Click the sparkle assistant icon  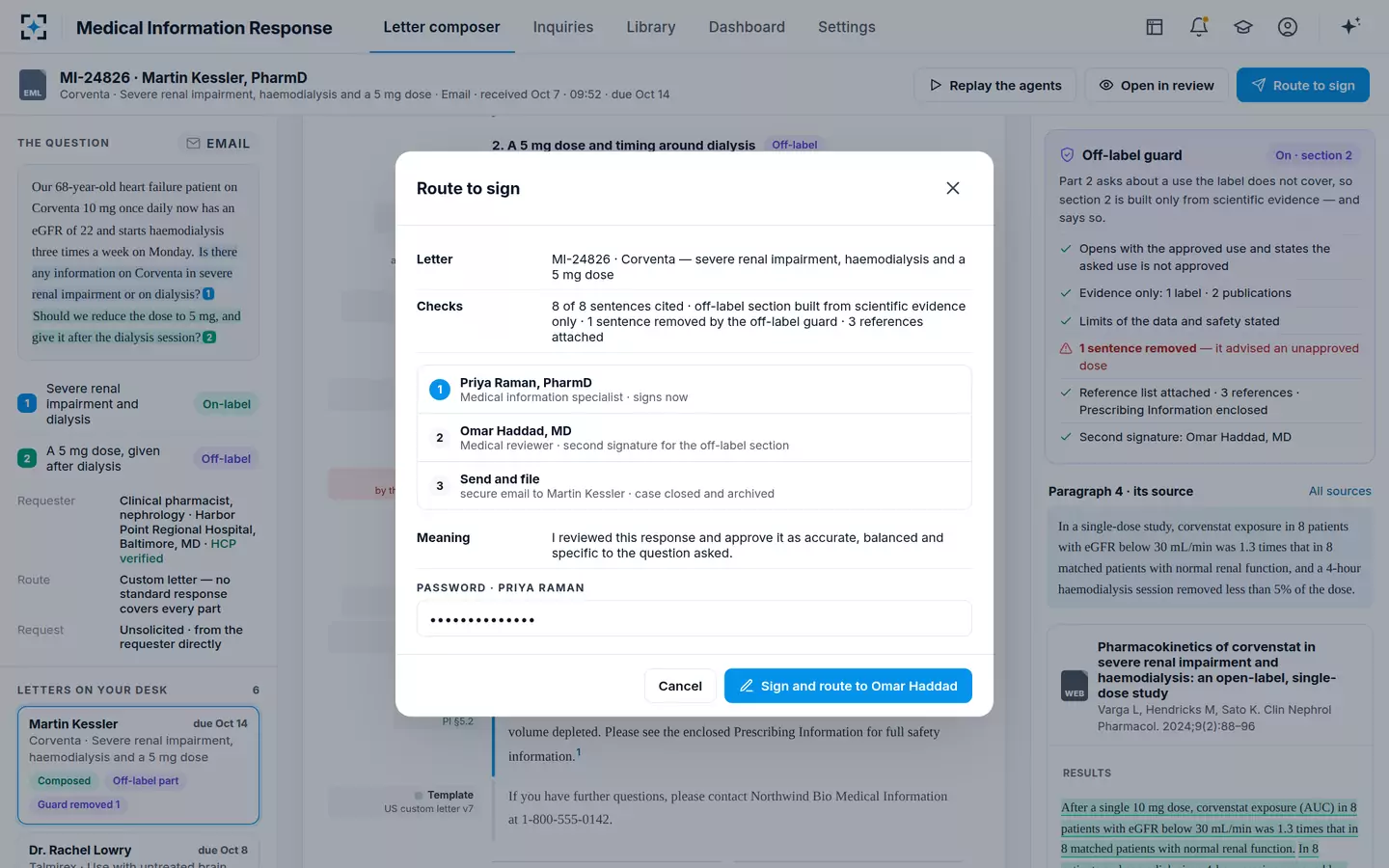[x=1350, y=26]
